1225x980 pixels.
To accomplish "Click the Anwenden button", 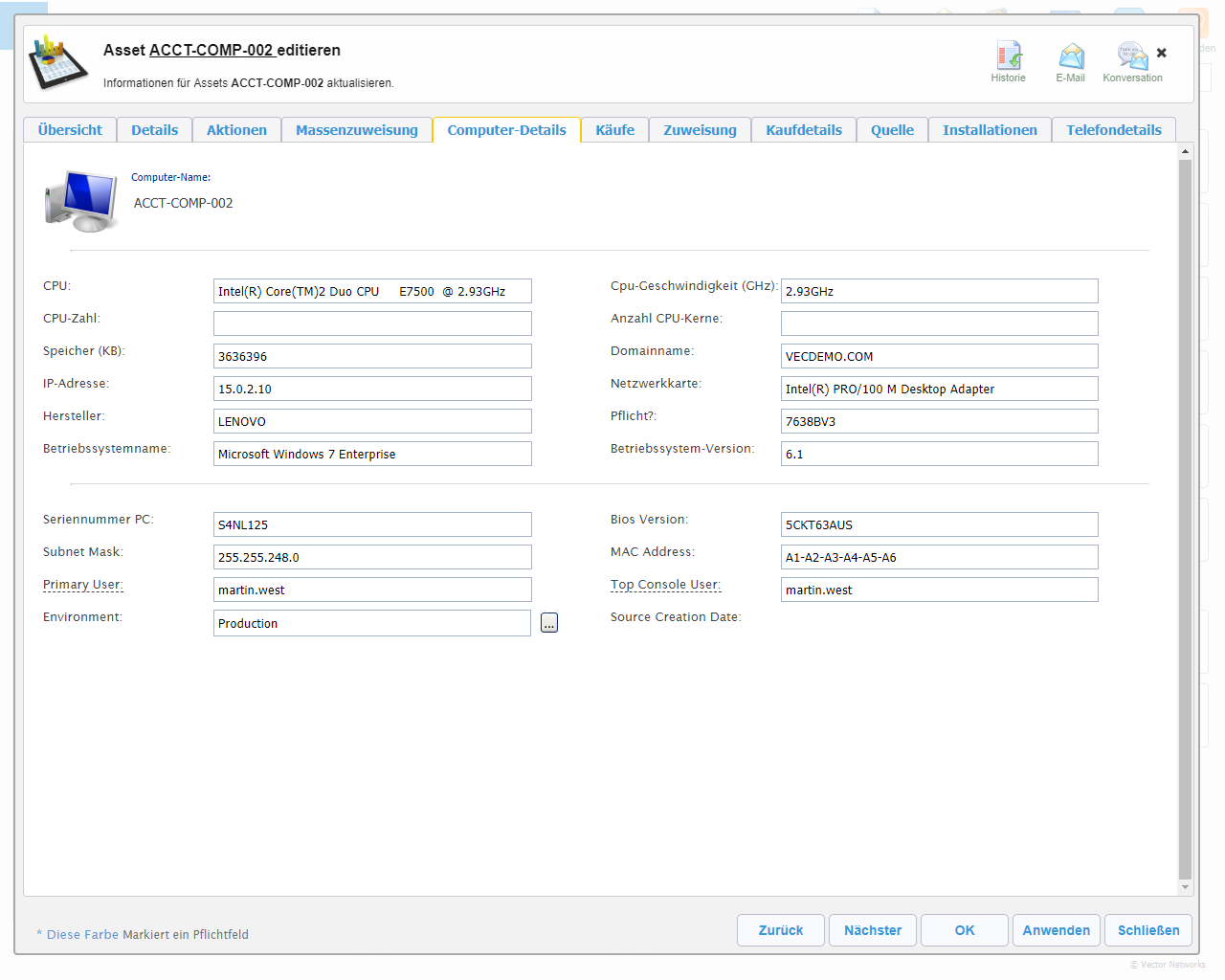I will pos(1057,930).
